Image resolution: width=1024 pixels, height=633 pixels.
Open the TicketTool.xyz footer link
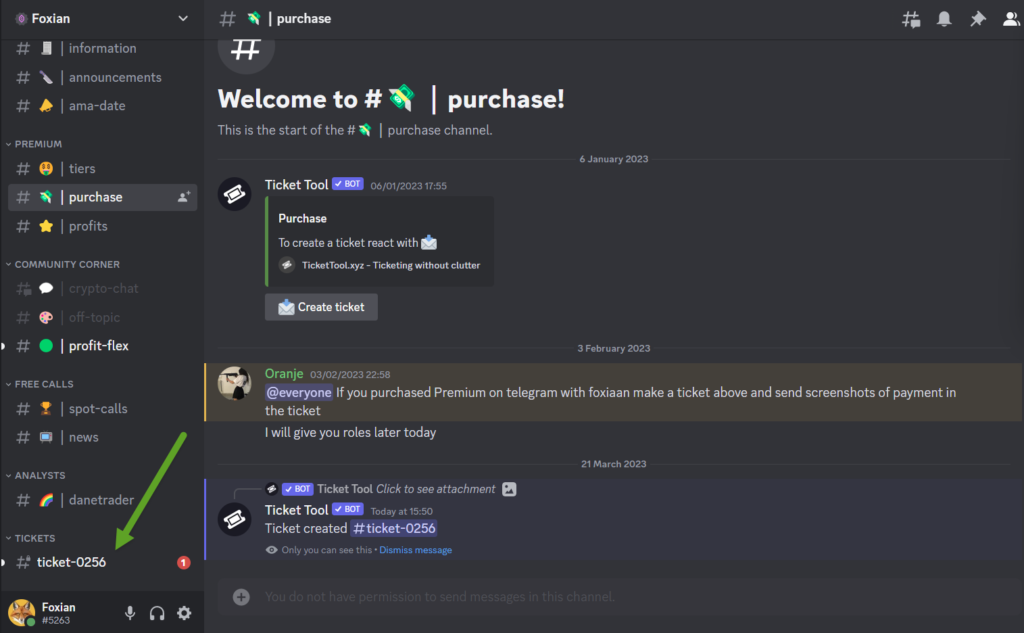point(390,265)
